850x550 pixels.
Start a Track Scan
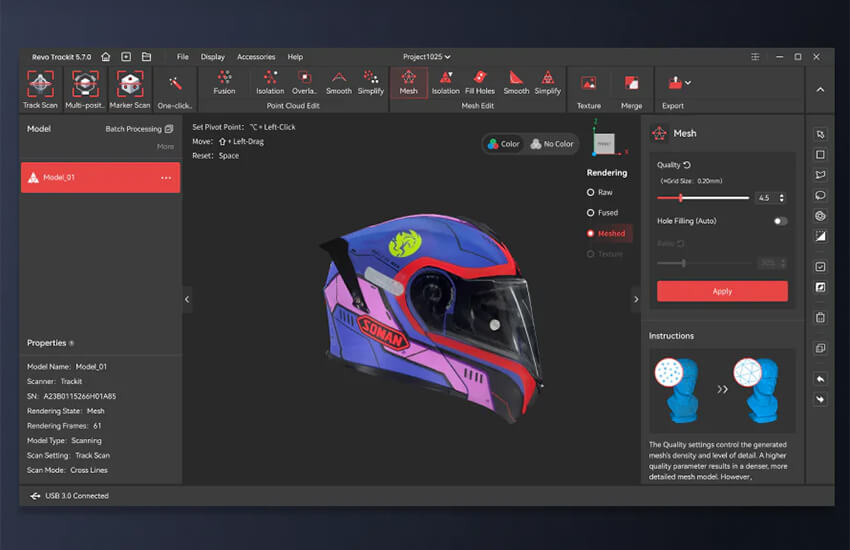[40, 89]
